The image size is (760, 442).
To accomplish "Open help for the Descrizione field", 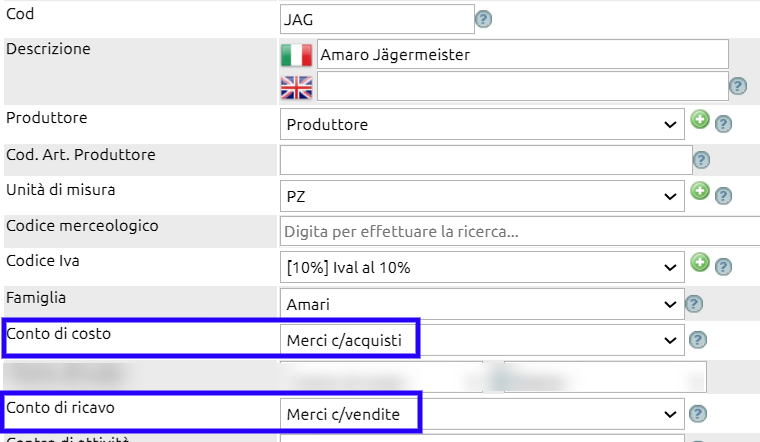I will point(738,86).
